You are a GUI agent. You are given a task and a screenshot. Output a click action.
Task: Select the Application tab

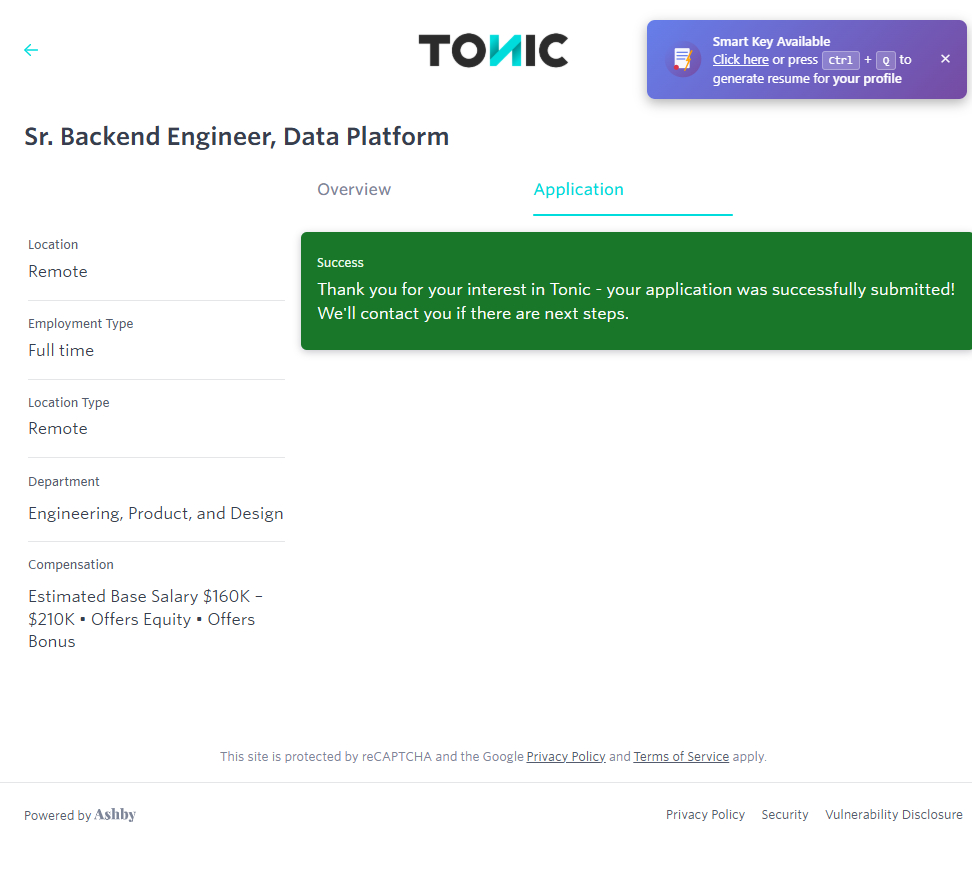tap(578, 190)
